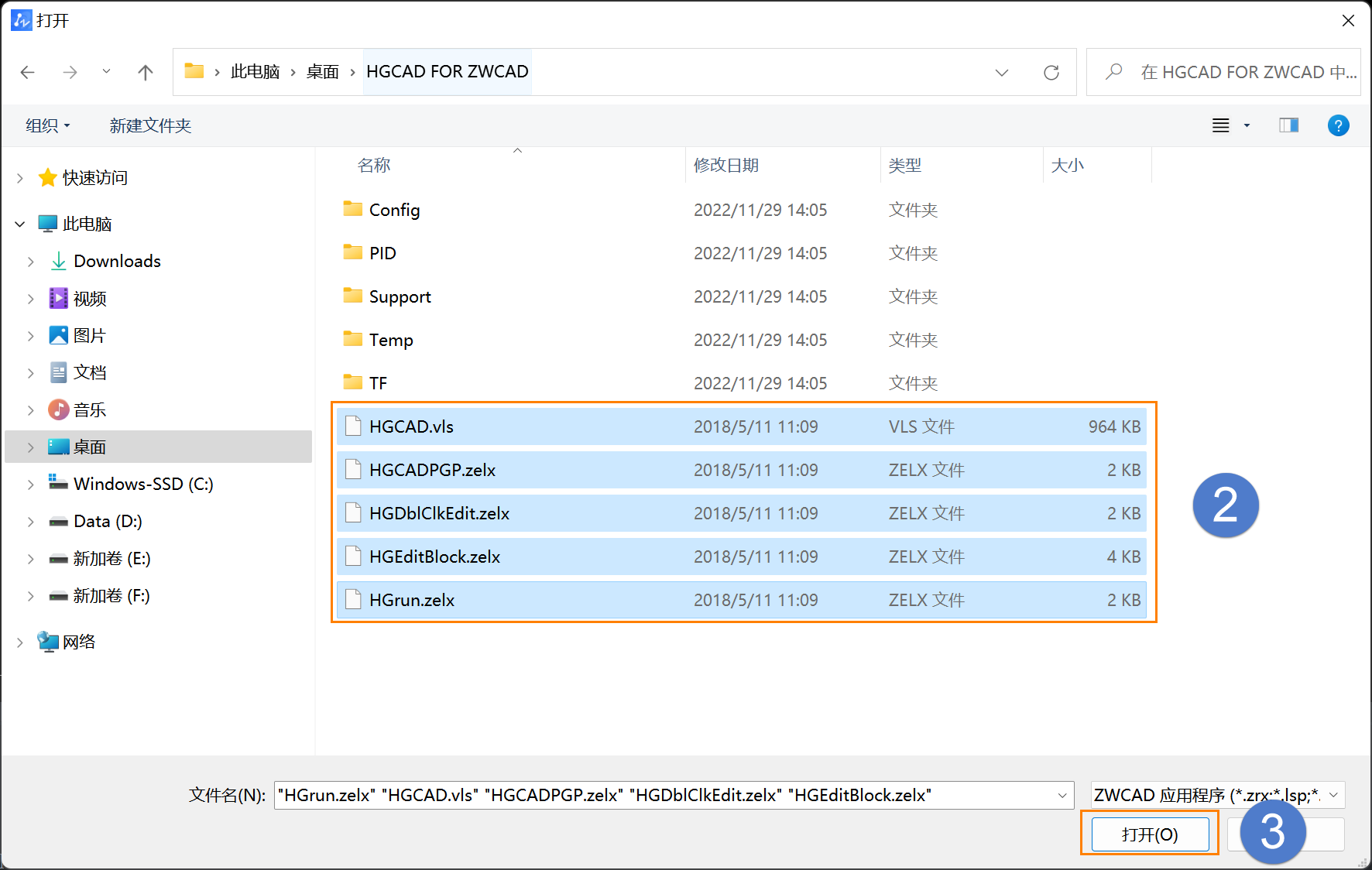Click the PID folder icon
This screenshot has width=1372, height=870.
point(353,252)
